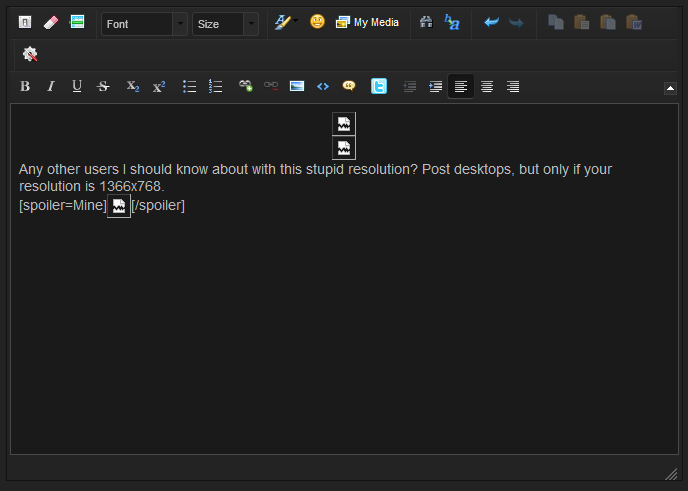Image resolution: width=688 pixels, height=491 pixels.
Task: Select Center alignment
Action: click(487, 86)
